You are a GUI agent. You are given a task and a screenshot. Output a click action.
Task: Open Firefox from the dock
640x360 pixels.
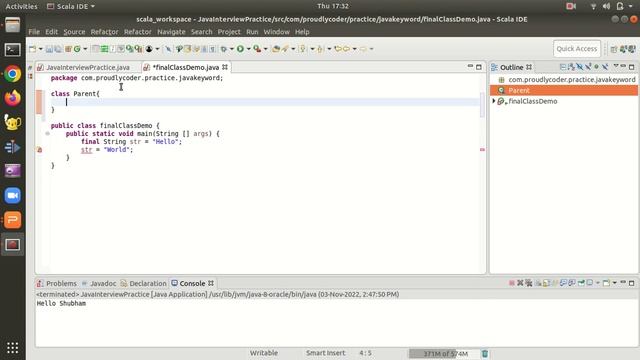click(x=13, y=98)
